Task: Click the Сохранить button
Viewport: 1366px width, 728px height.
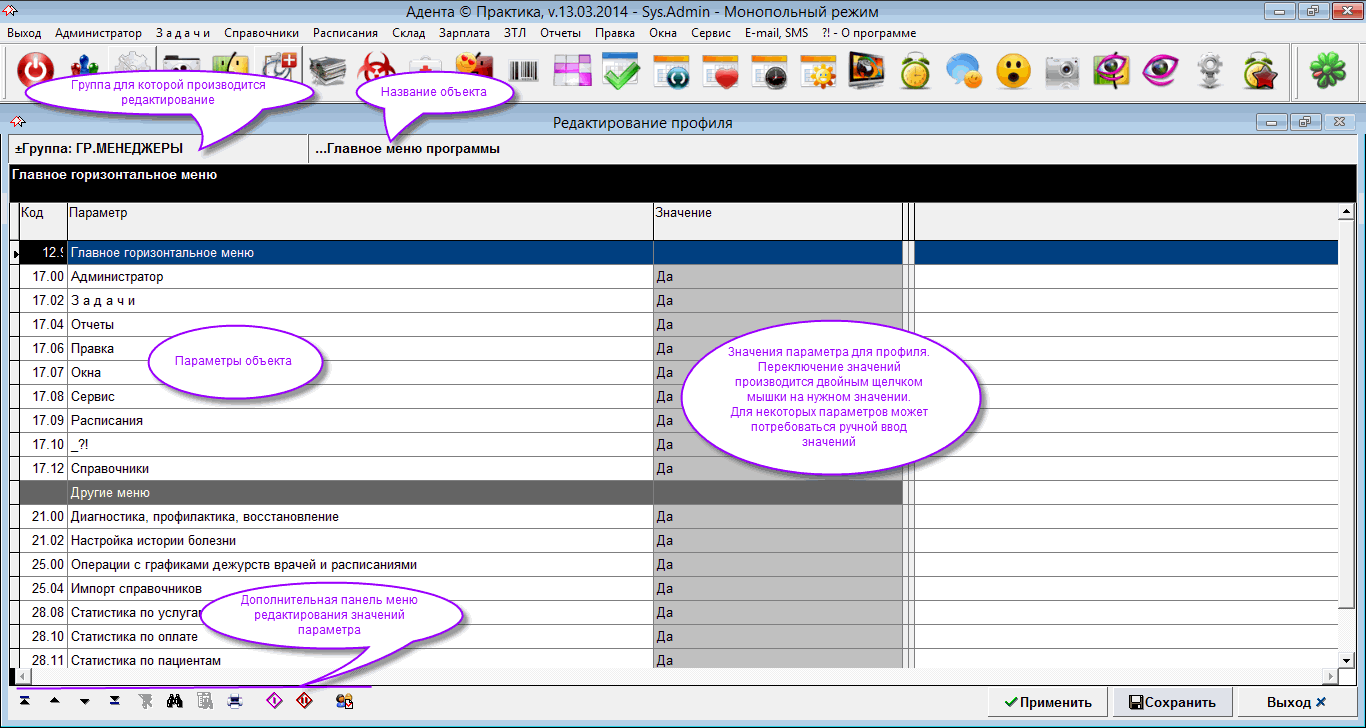Action: (1172, 702)
